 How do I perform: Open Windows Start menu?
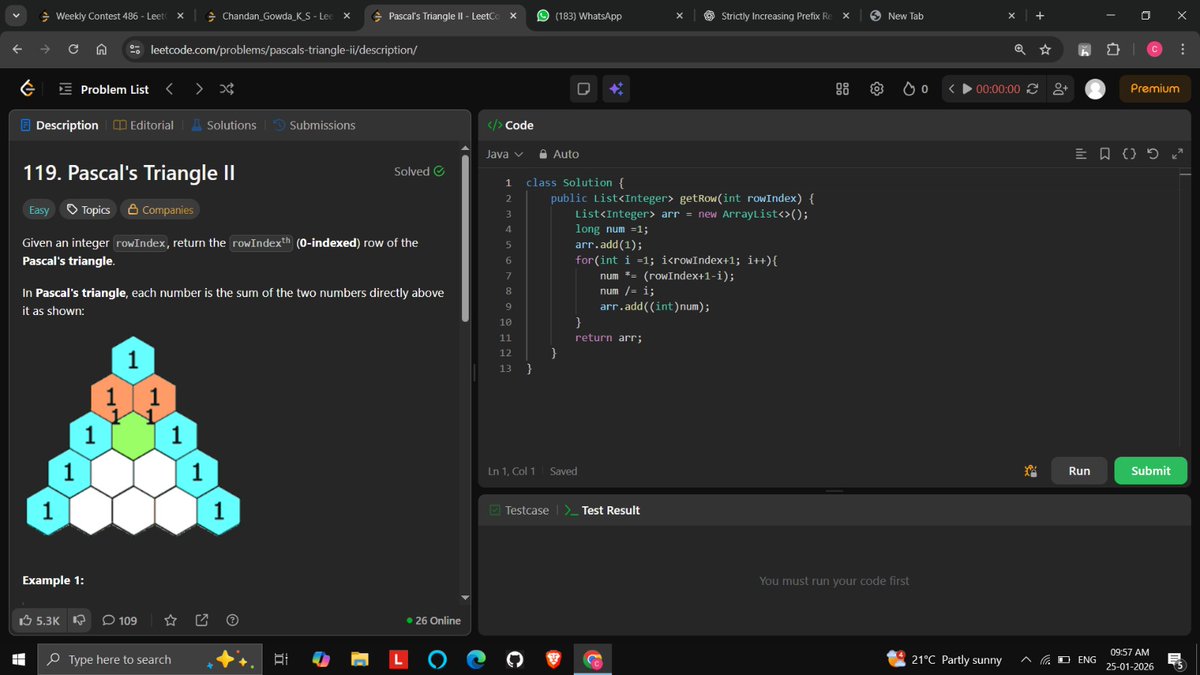17,659
